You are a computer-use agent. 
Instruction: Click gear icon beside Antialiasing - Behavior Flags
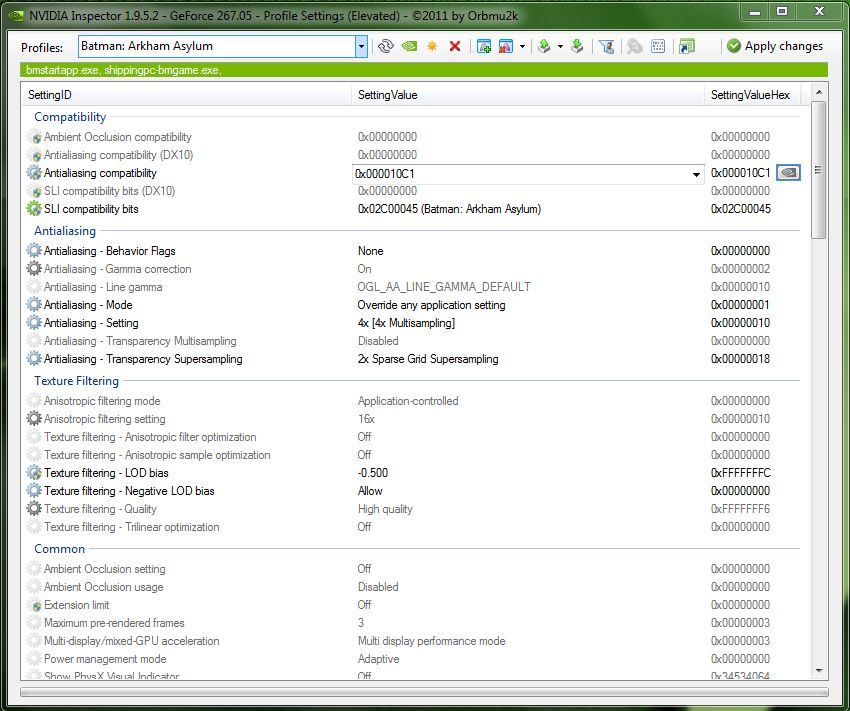(34, 250)
